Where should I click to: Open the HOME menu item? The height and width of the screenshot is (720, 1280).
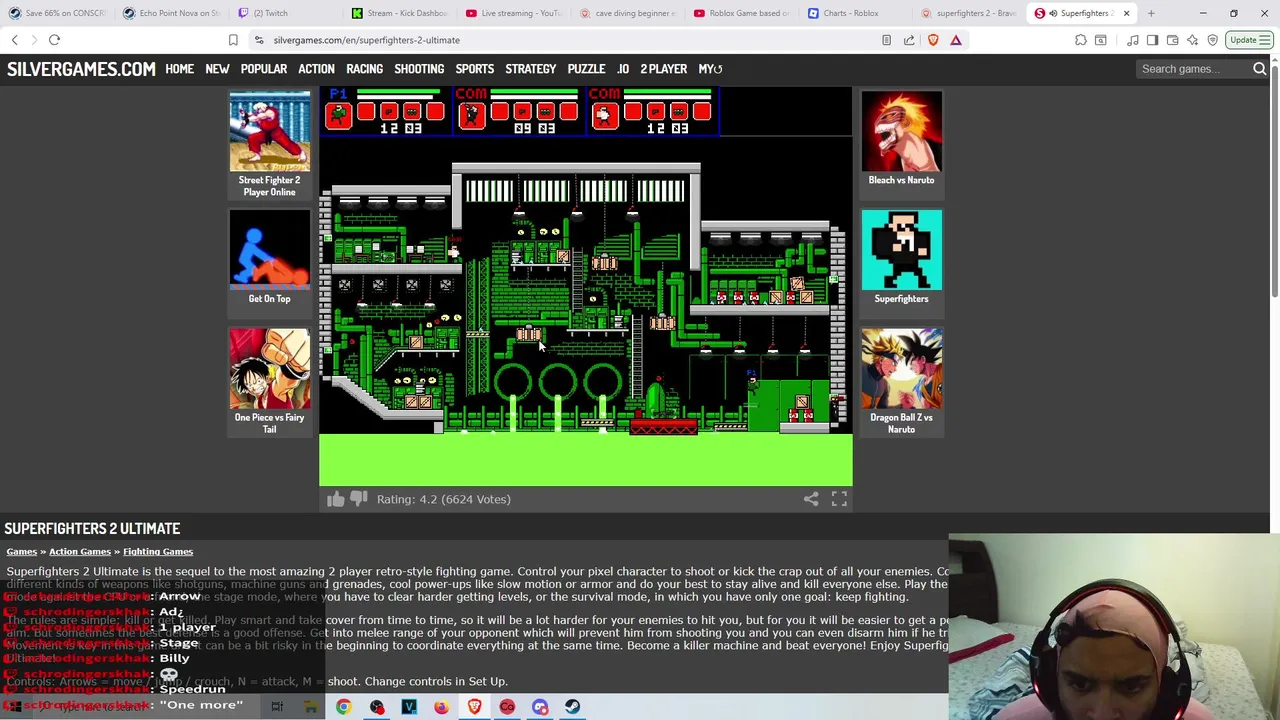click(180, 69)
